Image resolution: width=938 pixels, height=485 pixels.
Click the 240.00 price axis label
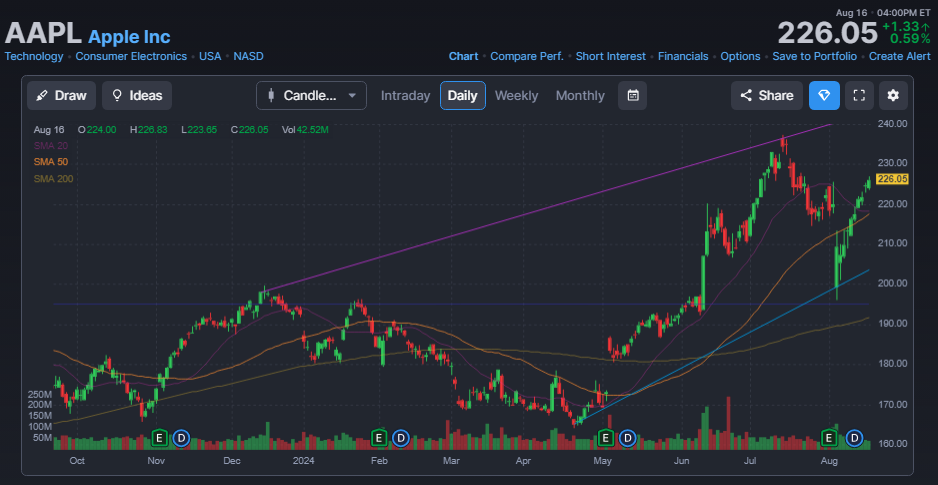(x=893, y=124)
